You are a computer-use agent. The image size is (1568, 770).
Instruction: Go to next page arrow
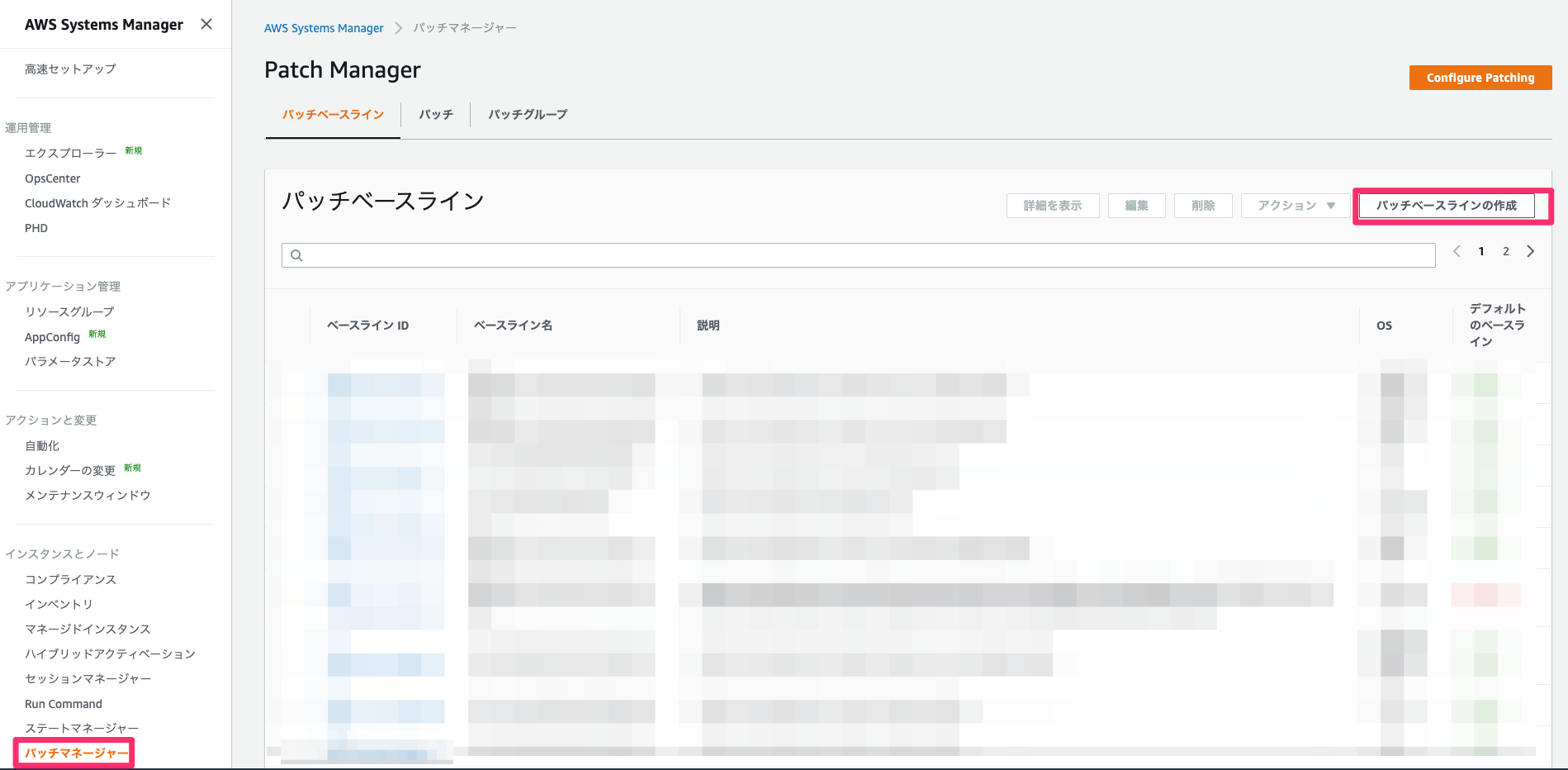(1530, 251)
